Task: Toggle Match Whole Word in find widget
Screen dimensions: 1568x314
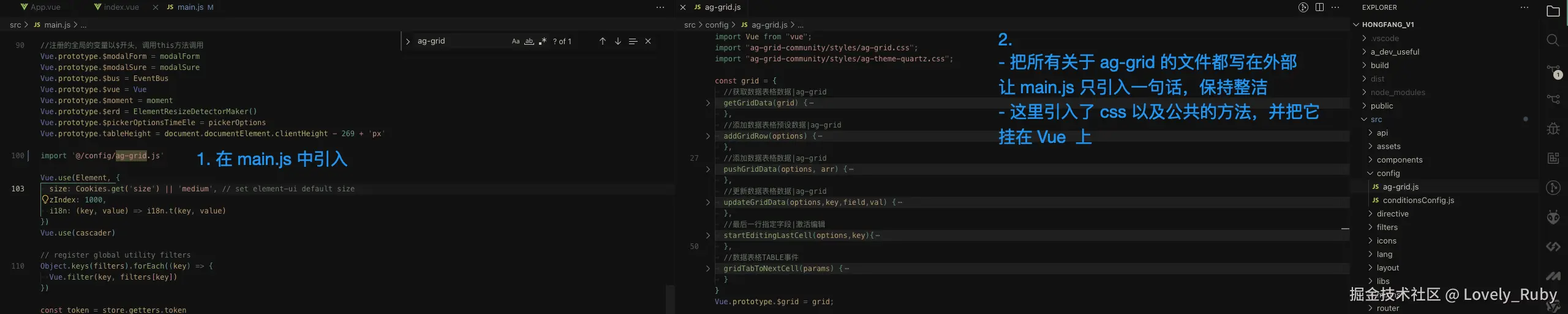Action: tap(529, 41)
